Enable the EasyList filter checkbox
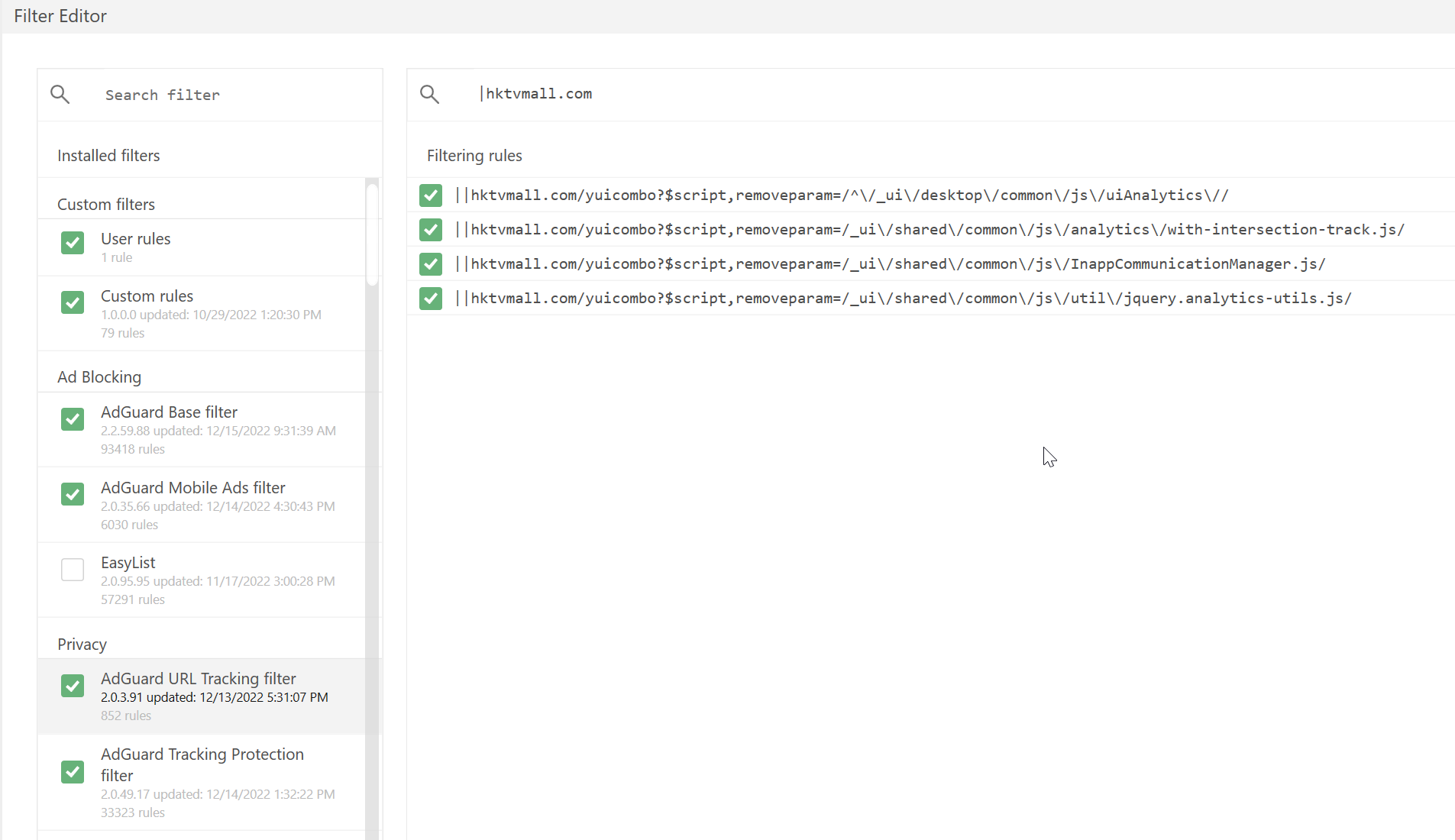 [73, 570]
